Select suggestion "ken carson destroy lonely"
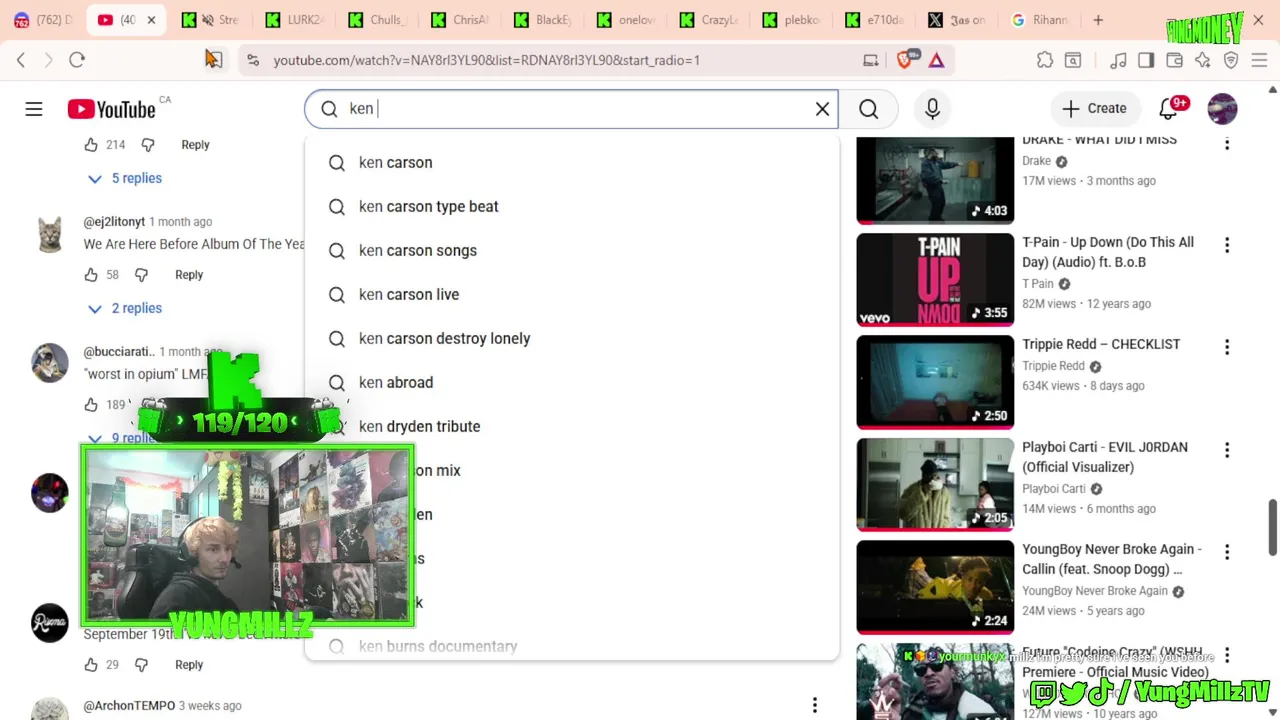This screenshot has height=720, width=1280. [x=571, y=338]
